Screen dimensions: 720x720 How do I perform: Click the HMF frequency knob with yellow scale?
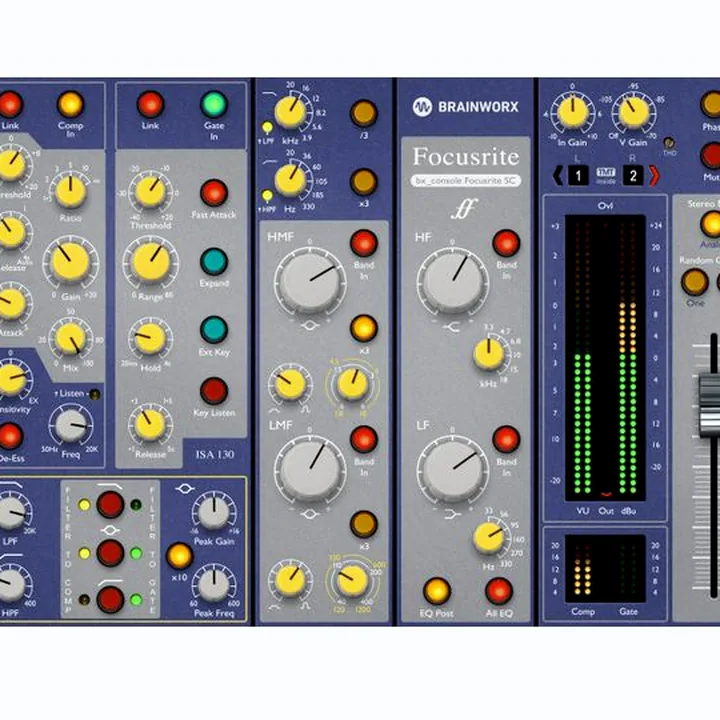tap(353, 384)
